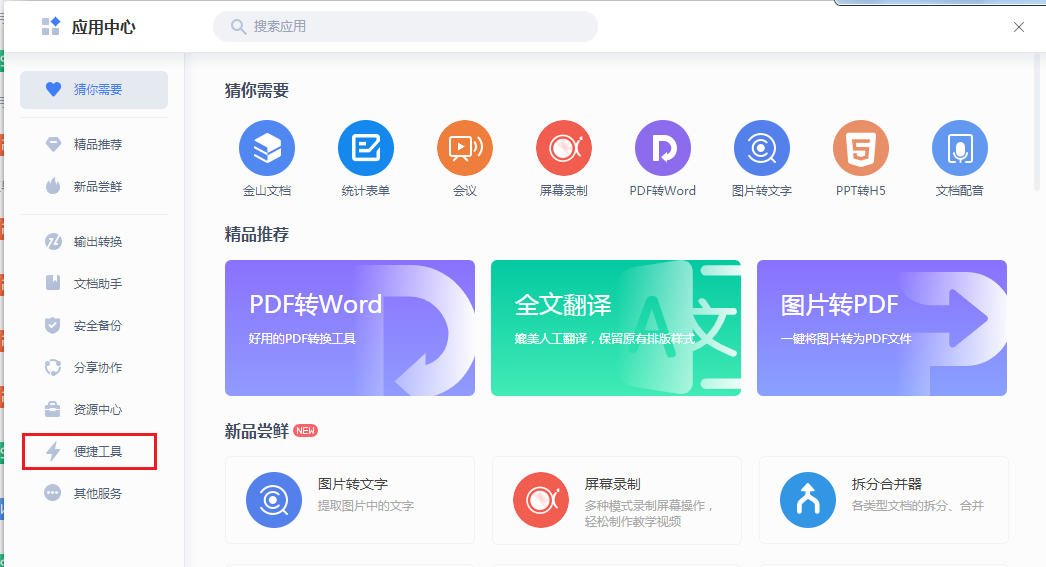Viewport: 1046px width, 567px height.
Task: Click the 应用中心 logo icon
Action: point(51,27)
